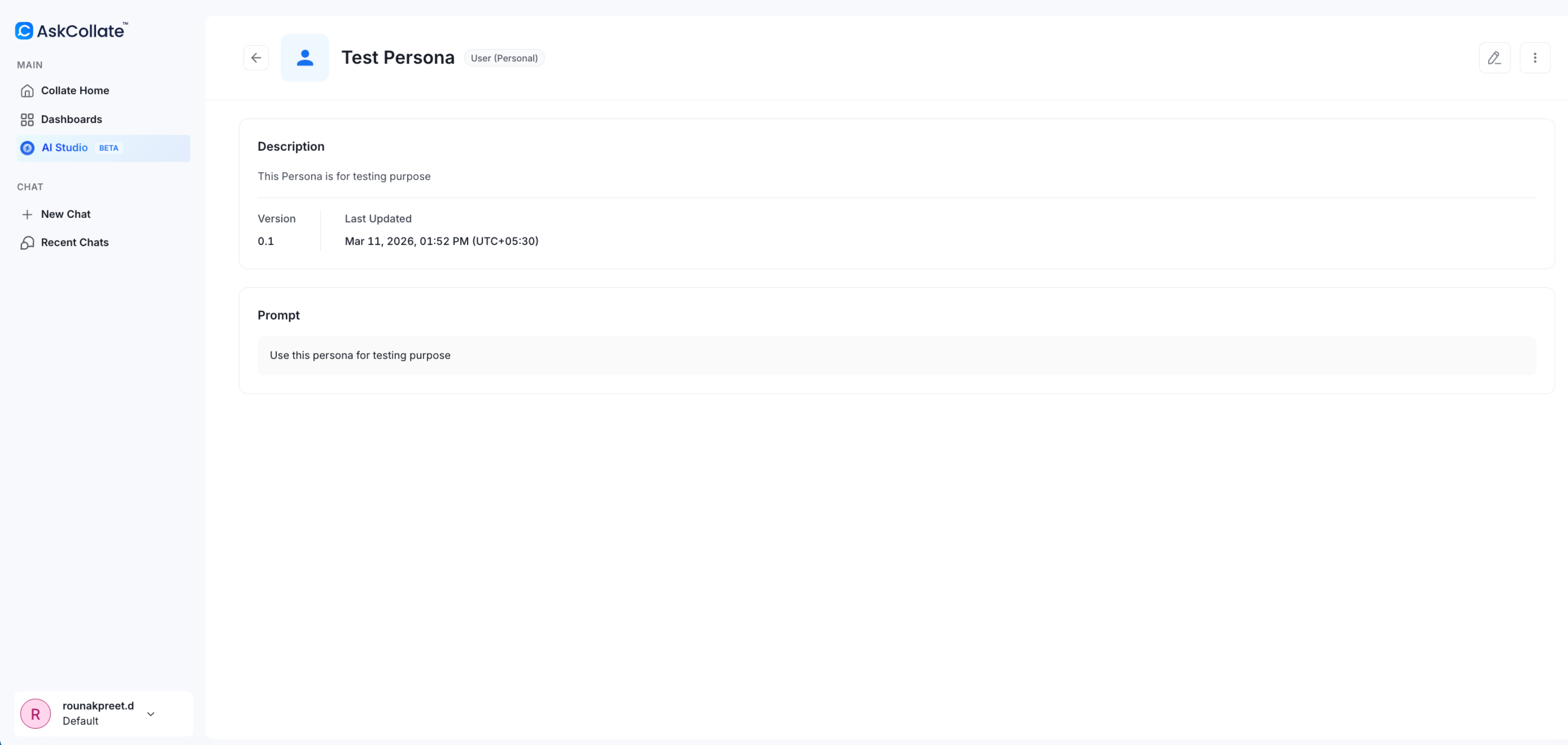Click the prompt text box

tap(896, 355)
